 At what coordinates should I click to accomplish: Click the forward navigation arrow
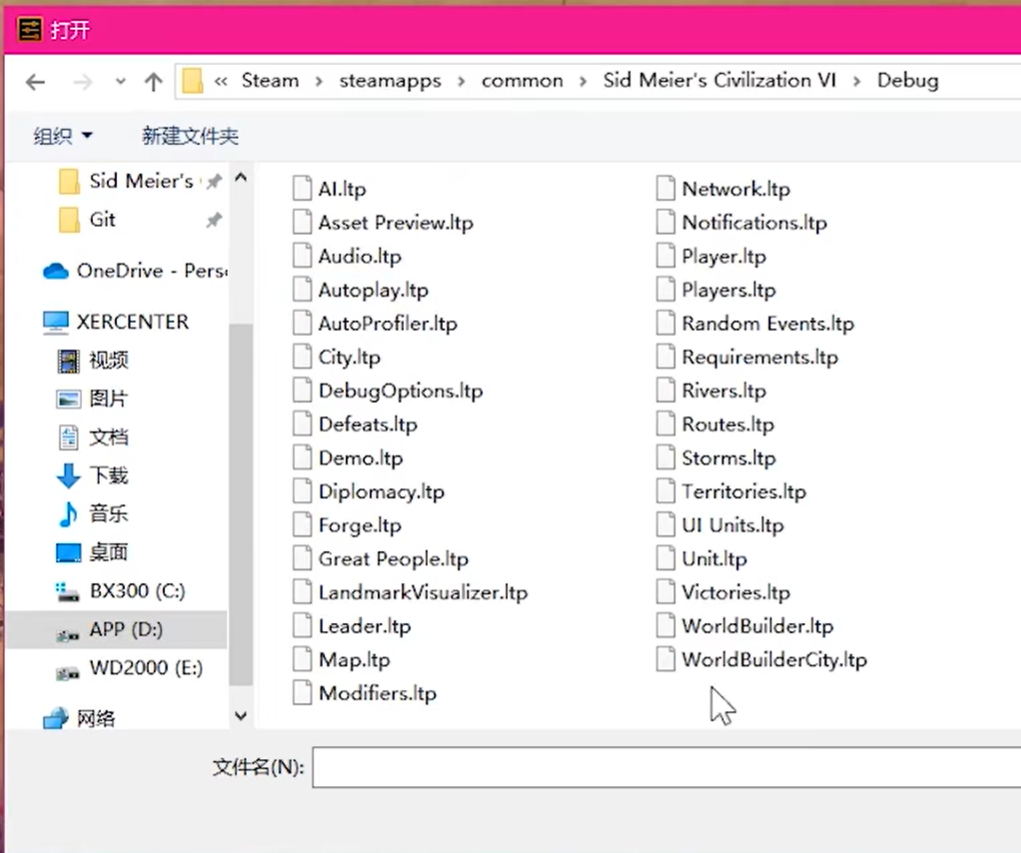(x=83, y=82)
